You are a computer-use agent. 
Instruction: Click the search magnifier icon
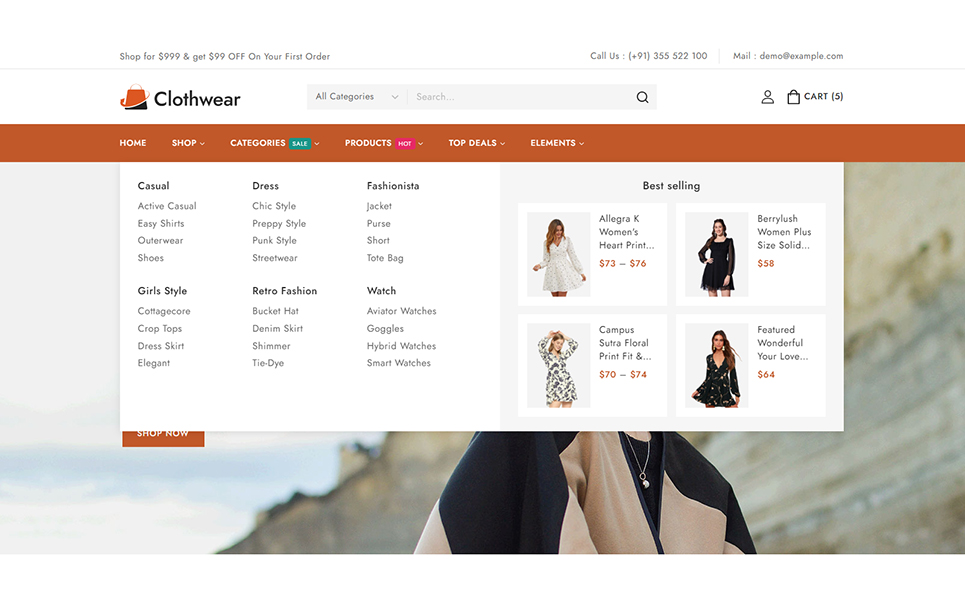click(642, 97)
